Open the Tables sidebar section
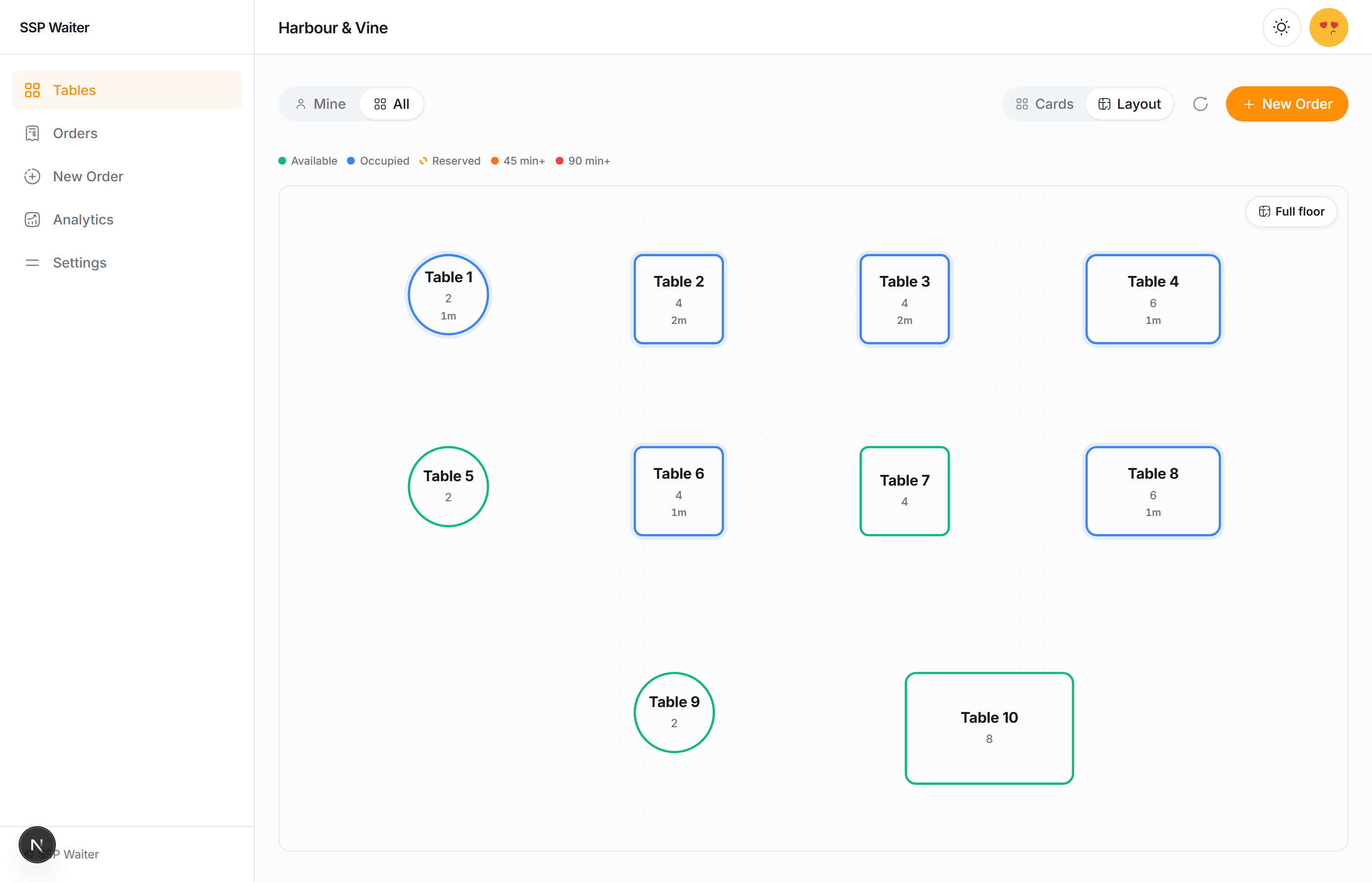The width and height of the screenshot is (1372, 882). point(126,90)
